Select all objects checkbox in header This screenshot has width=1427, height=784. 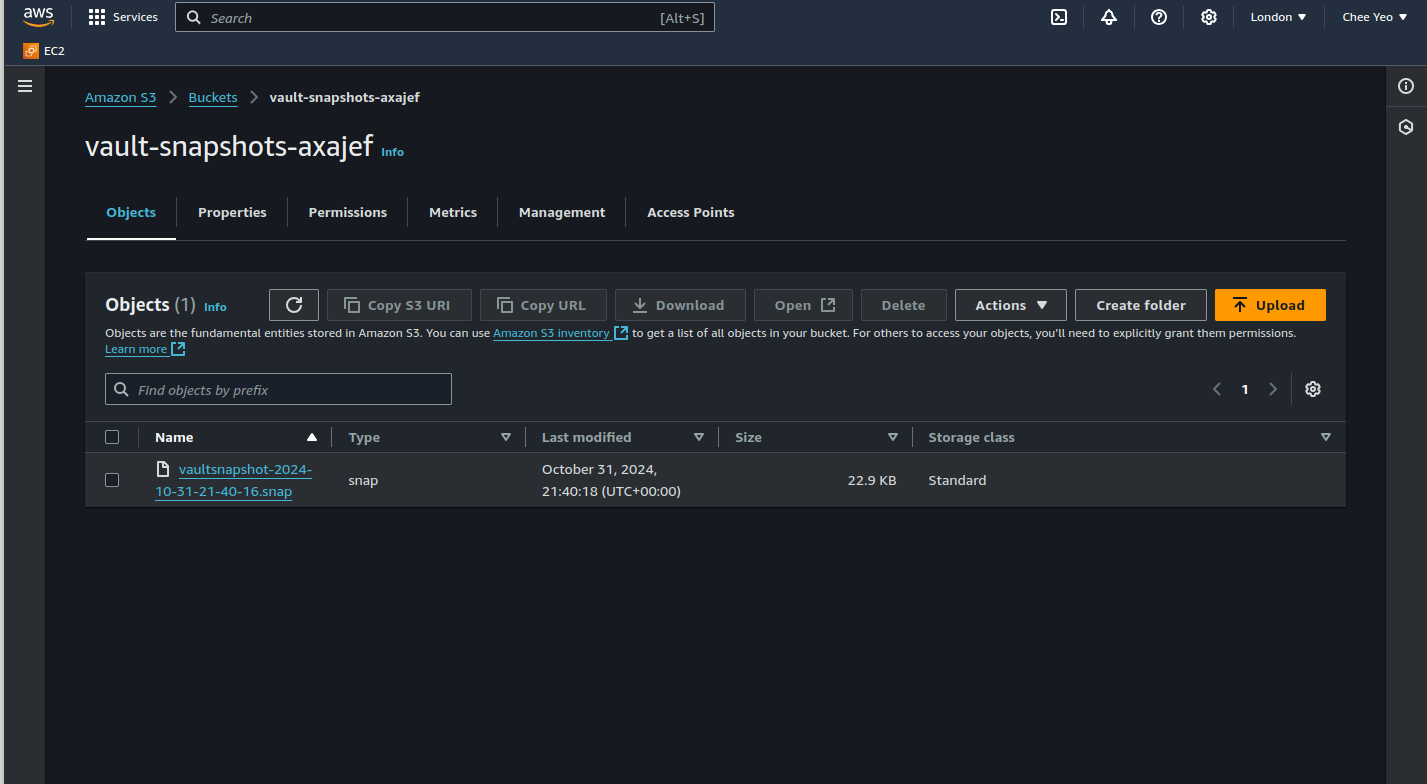pyautogui.click(x=112, y=437)
